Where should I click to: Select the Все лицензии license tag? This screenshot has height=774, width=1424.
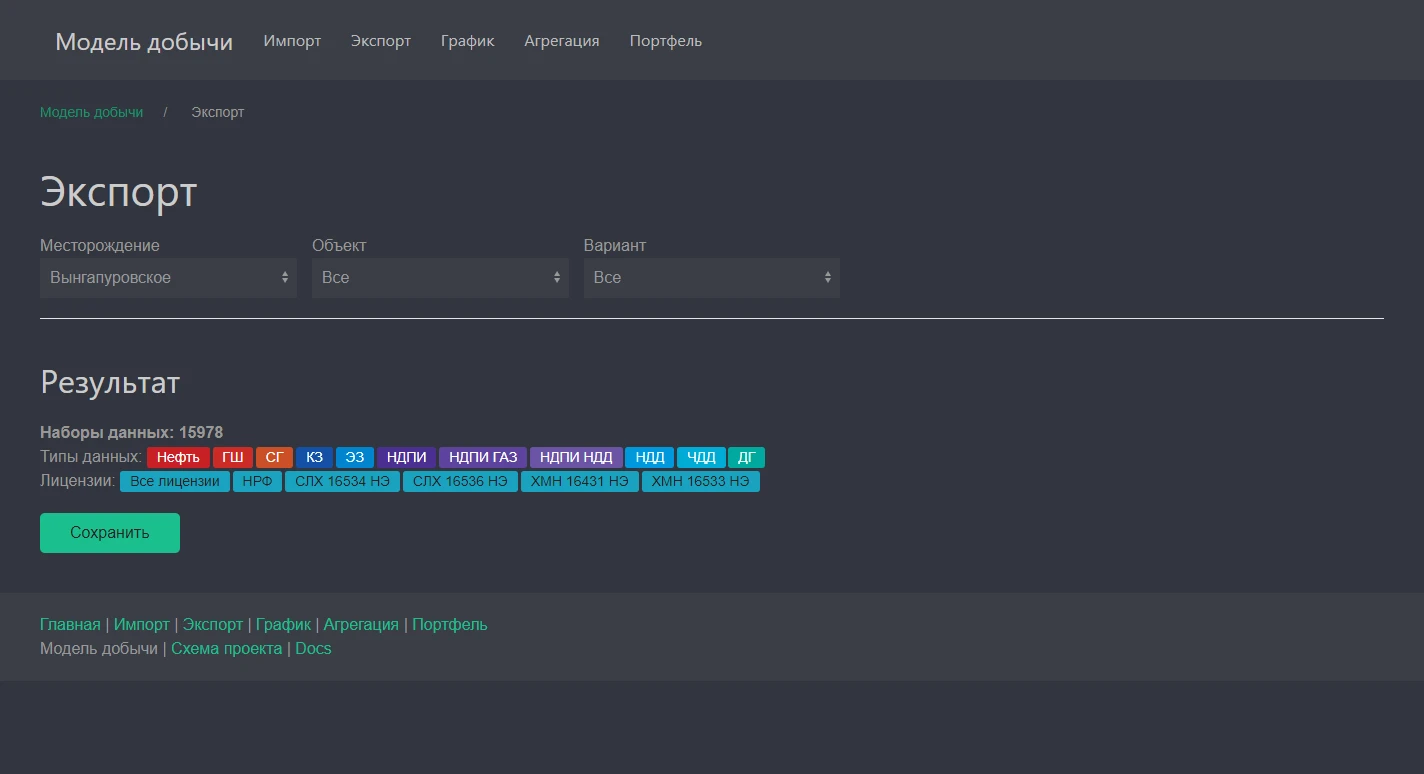(x=175, y=482)
